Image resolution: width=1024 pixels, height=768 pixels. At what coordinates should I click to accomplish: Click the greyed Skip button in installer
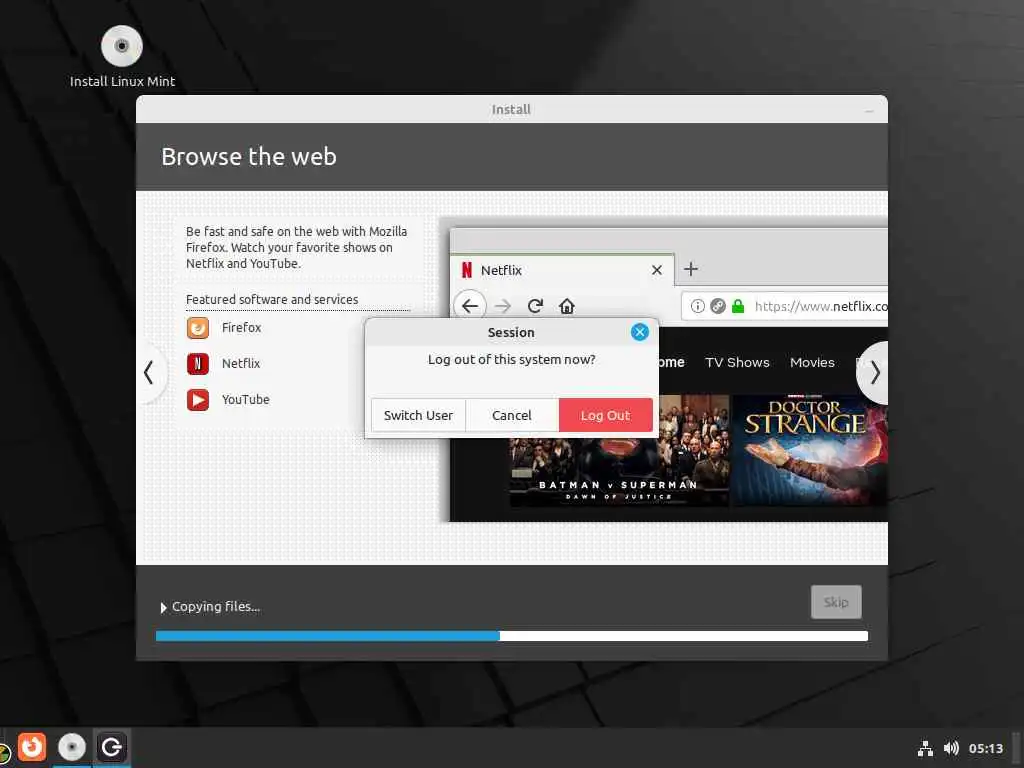pos(836,602)
